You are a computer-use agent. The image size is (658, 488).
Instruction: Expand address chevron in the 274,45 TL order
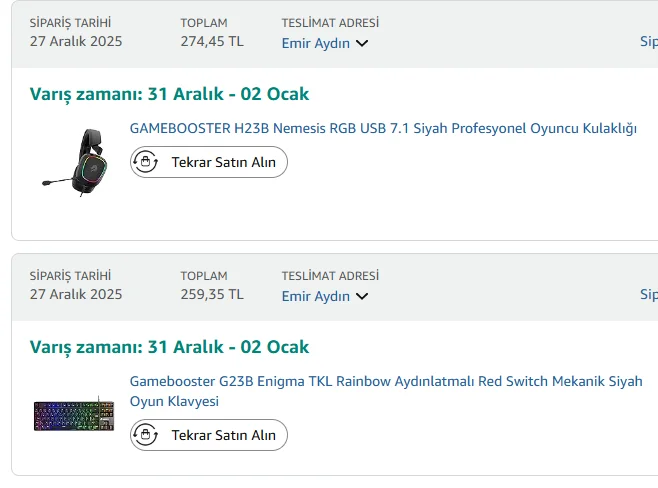[x=362, y=43]
